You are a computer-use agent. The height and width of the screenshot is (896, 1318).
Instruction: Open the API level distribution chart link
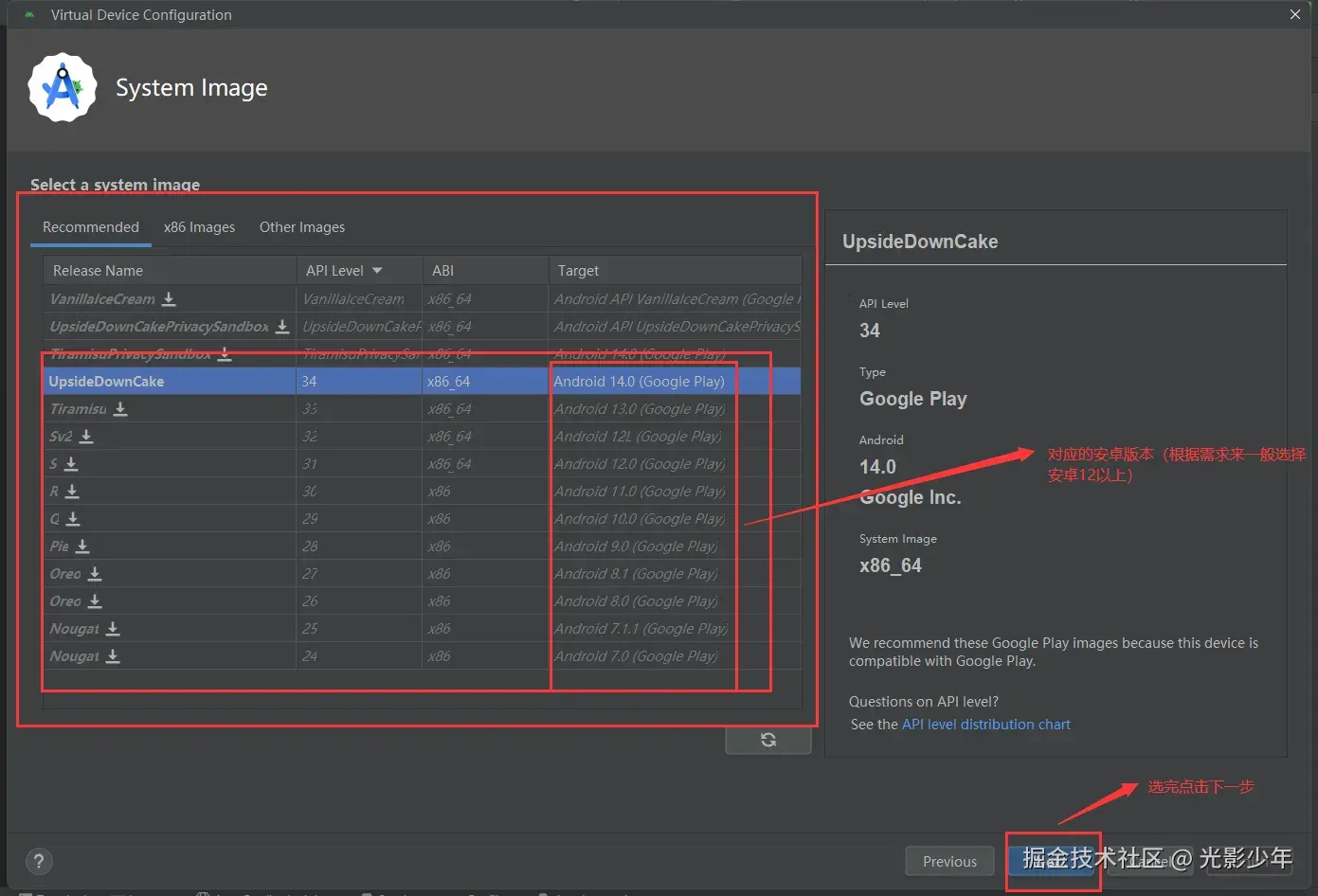pos(985,725)
